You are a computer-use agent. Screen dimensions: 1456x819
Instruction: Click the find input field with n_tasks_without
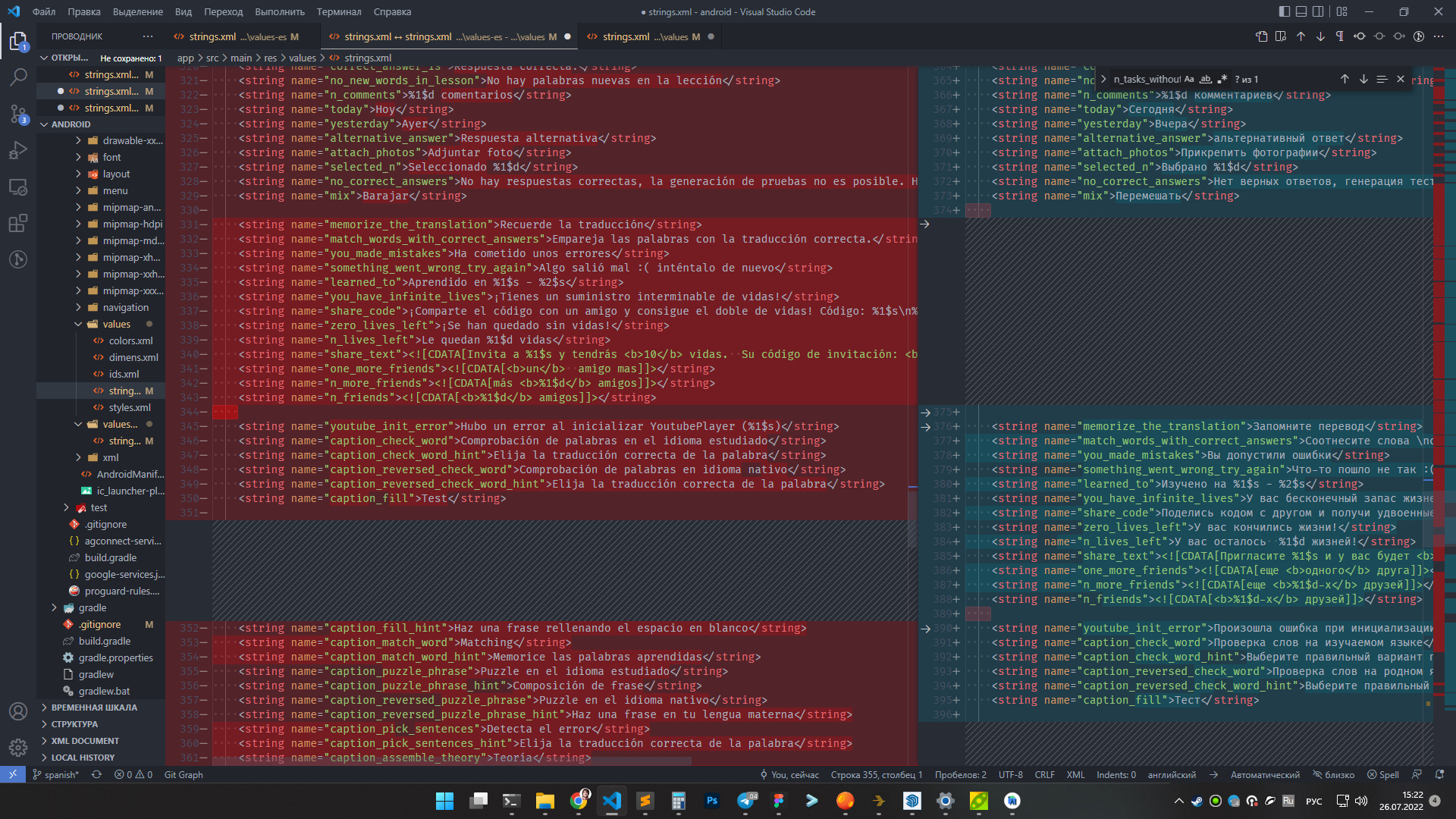(x=1147, y=79)
